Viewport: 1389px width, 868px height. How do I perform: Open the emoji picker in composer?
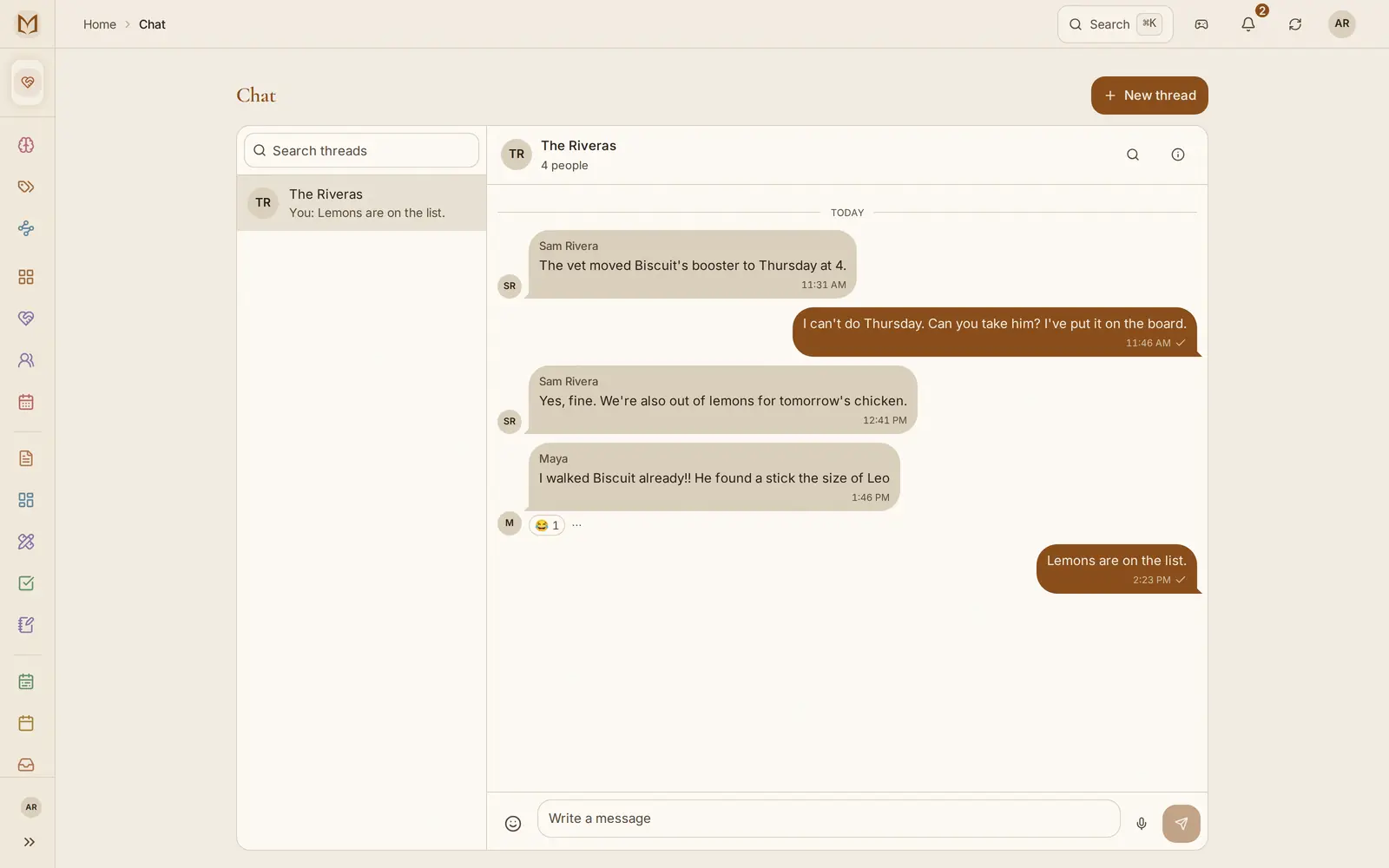tap(513, 824)
